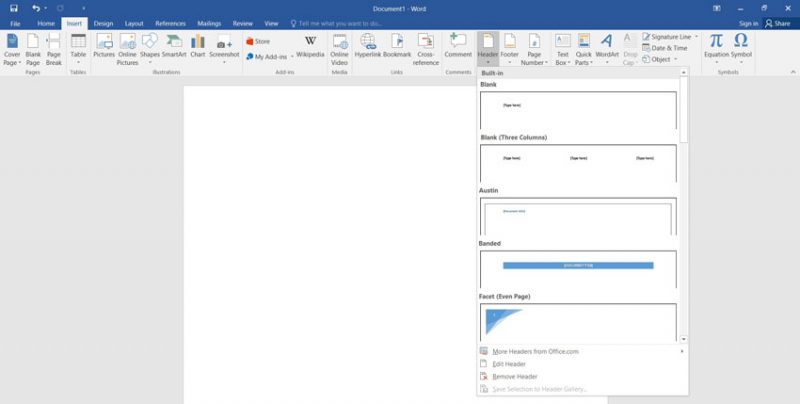Insert a Chart
This screenshot has height=404, width=800.
click(x=197, y=46)
